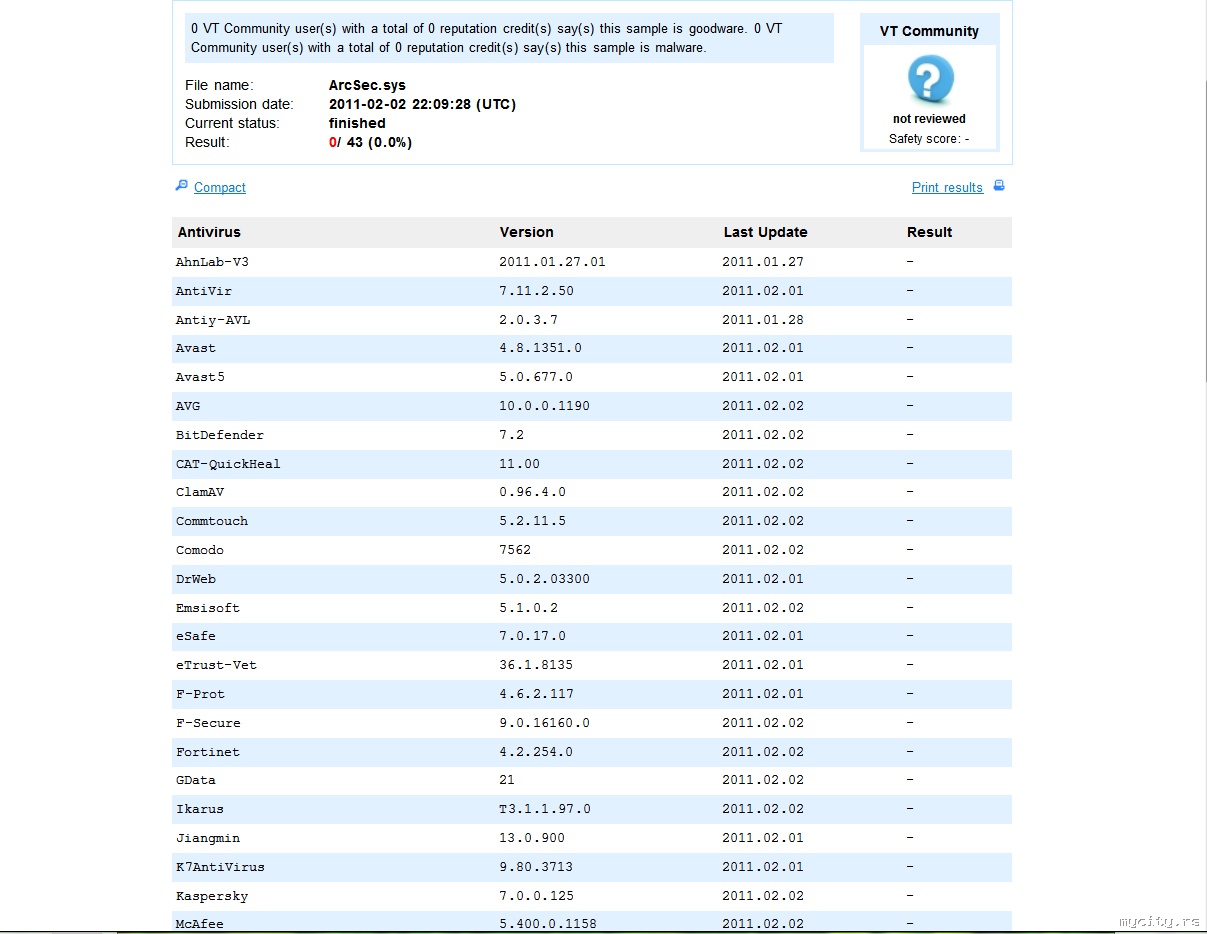
Task: Select the Ikarus row name
Action: click(200, 809)
